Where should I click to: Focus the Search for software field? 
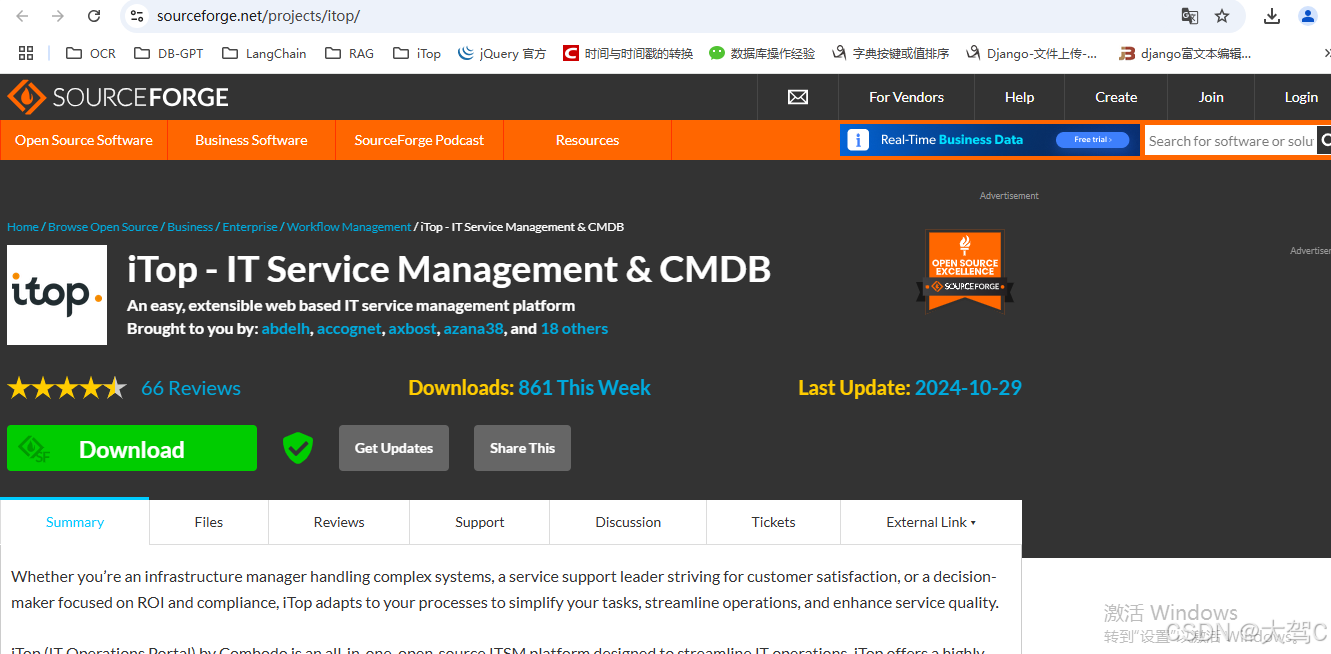click(1230, 141)
